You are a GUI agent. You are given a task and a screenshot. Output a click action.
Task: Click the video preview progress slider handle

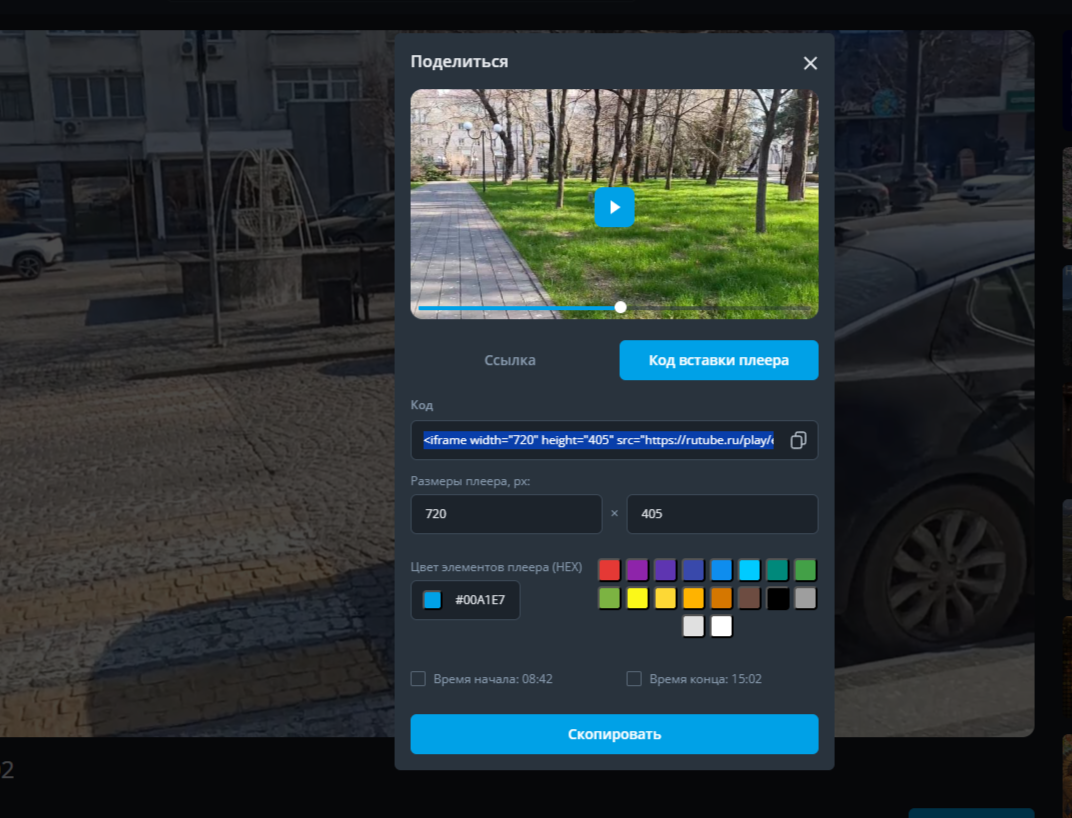tap(620, 307)
